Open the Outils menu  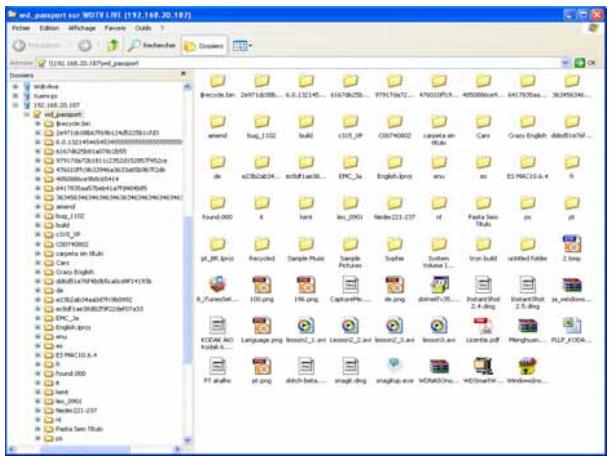pyautogui.click(x=143, y=28)
